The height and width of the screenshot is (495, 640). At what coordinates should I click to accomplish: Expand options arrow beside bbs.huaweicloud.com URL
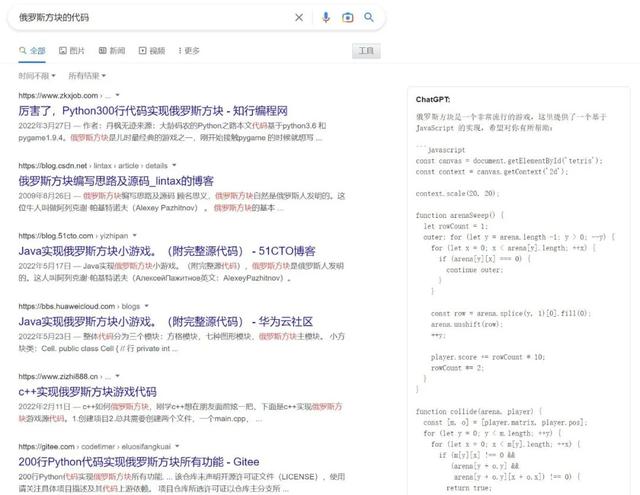coord(147,306)
